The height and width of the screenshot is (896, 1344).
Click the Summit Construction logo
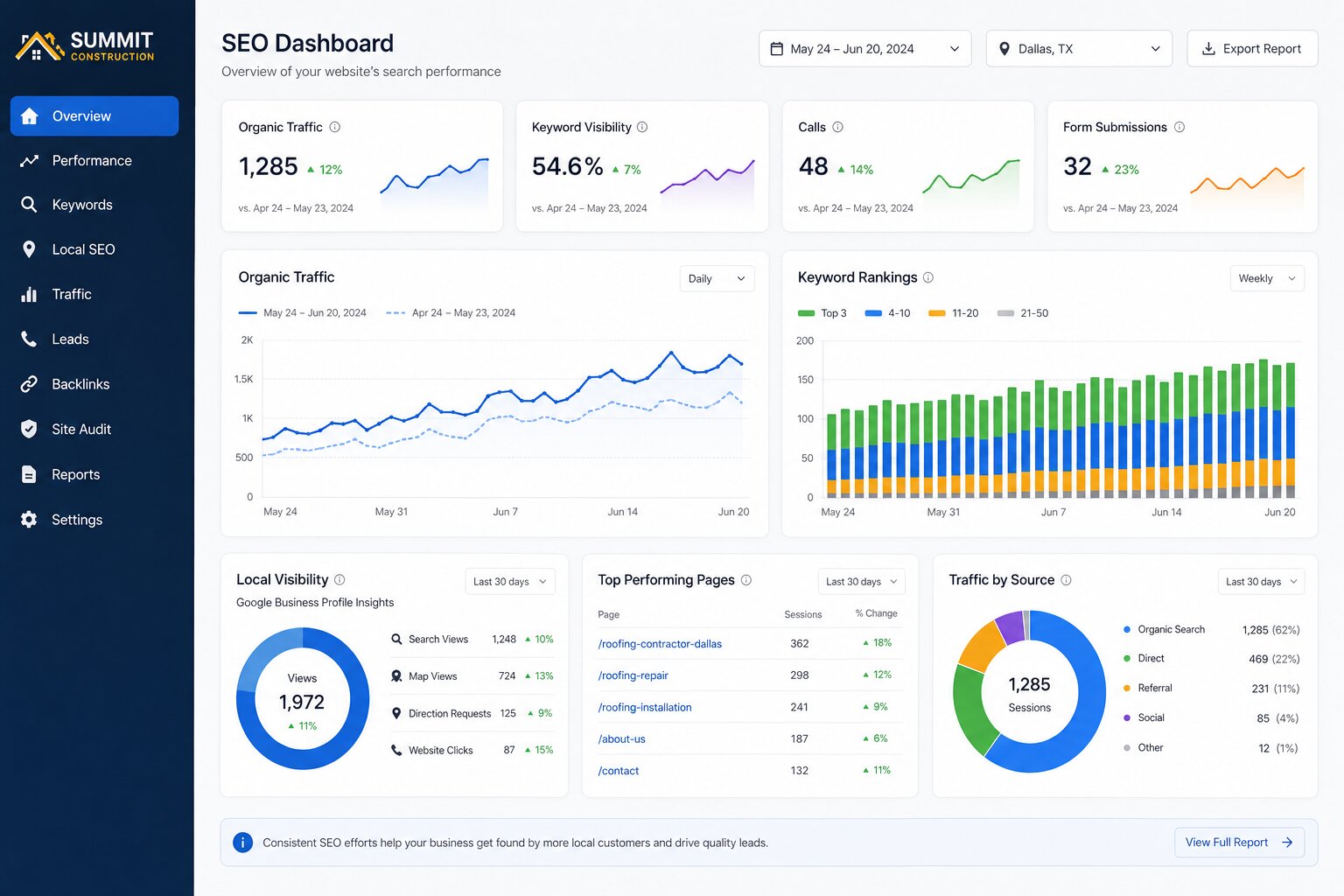pos(85,45)
